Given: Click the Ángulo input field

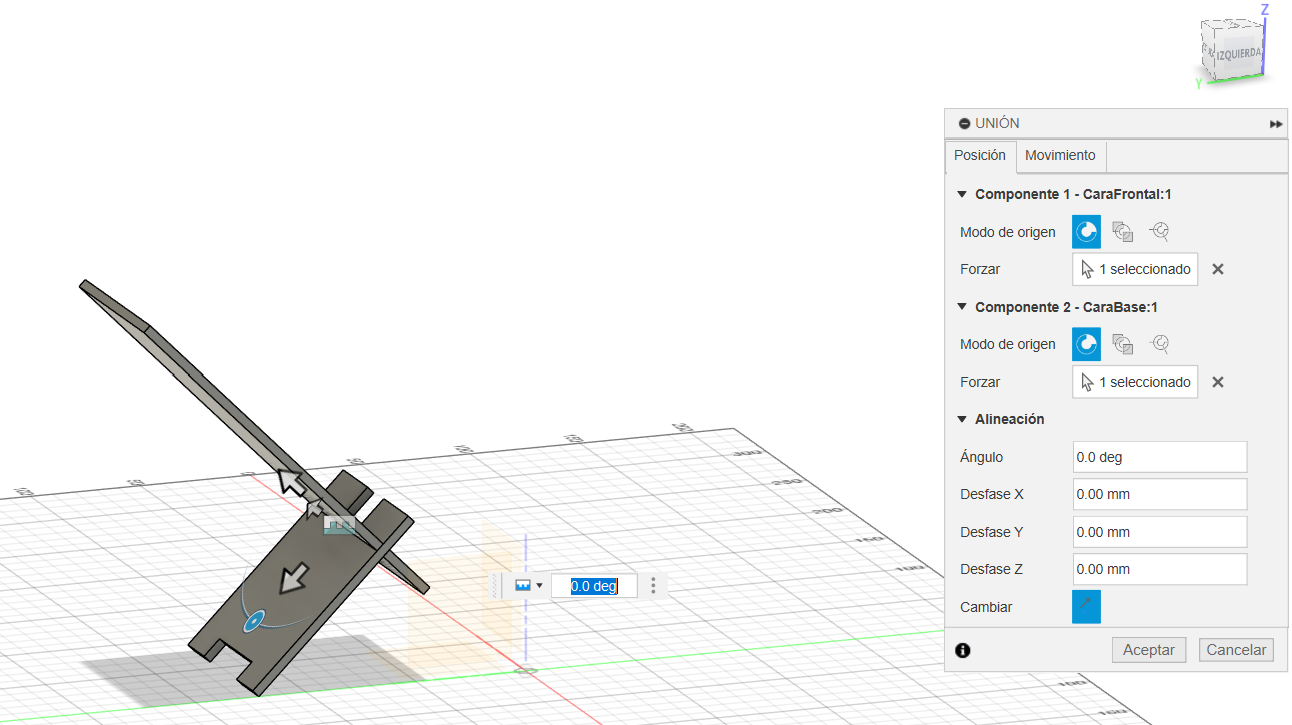Looking at the screenshot, I should pos(1160,457).
